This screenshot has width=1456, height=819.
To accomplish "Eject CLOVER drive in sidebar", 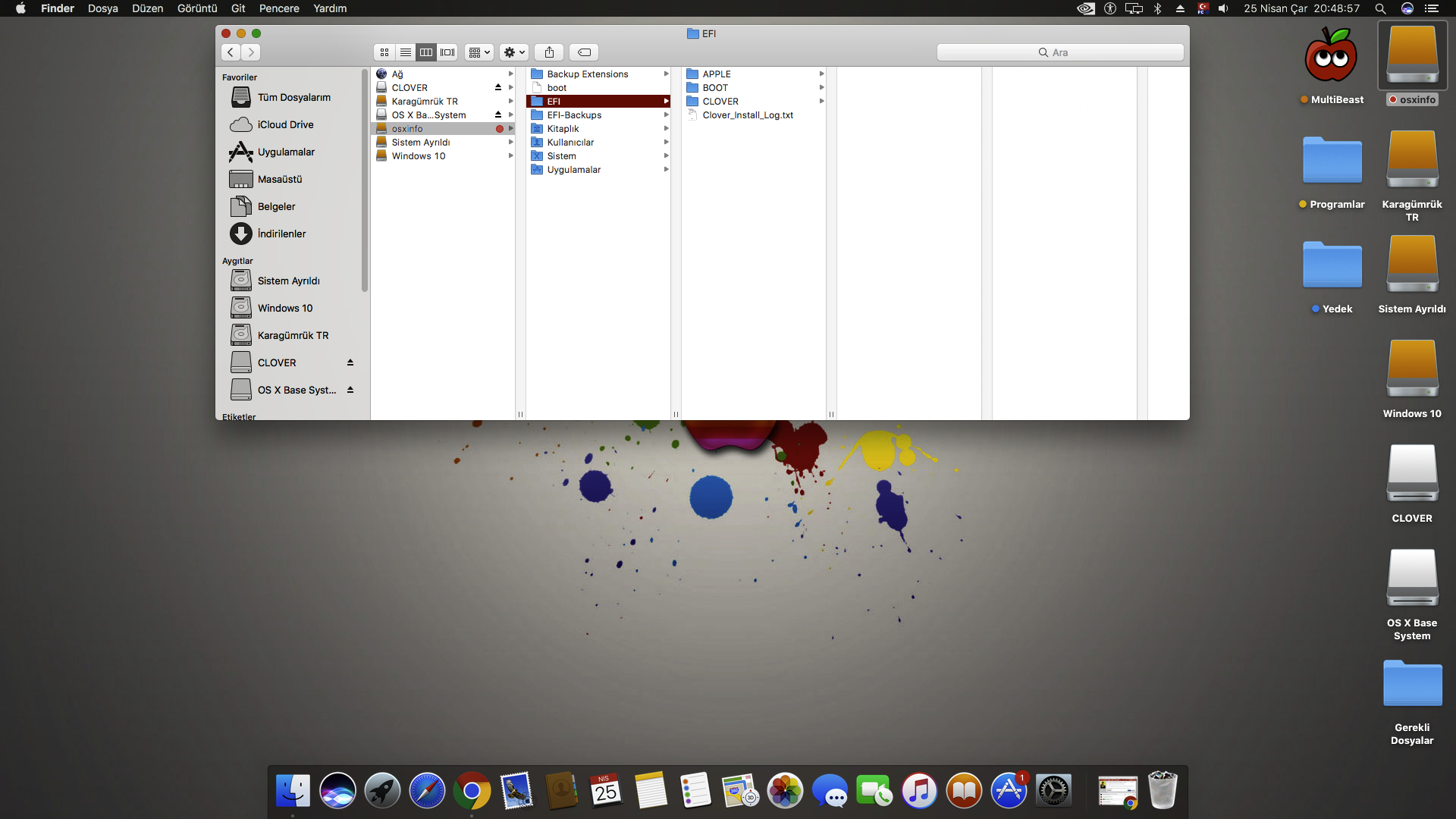I will [x=350, y=362].
